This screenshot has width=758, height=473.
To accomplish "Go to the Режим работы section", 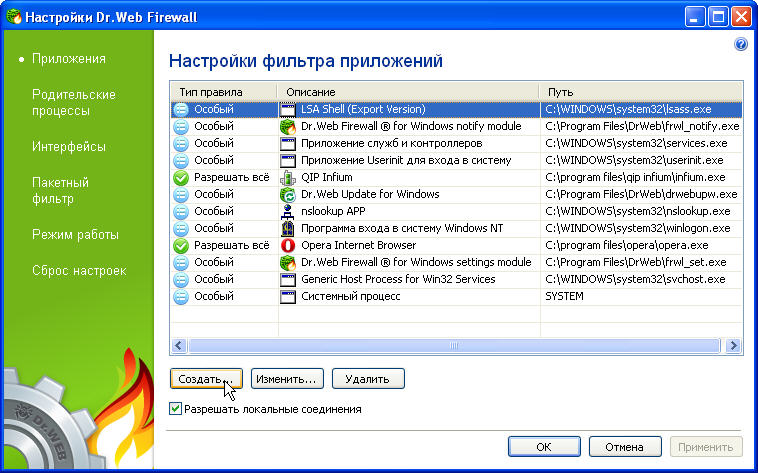I will click(75, 235).
